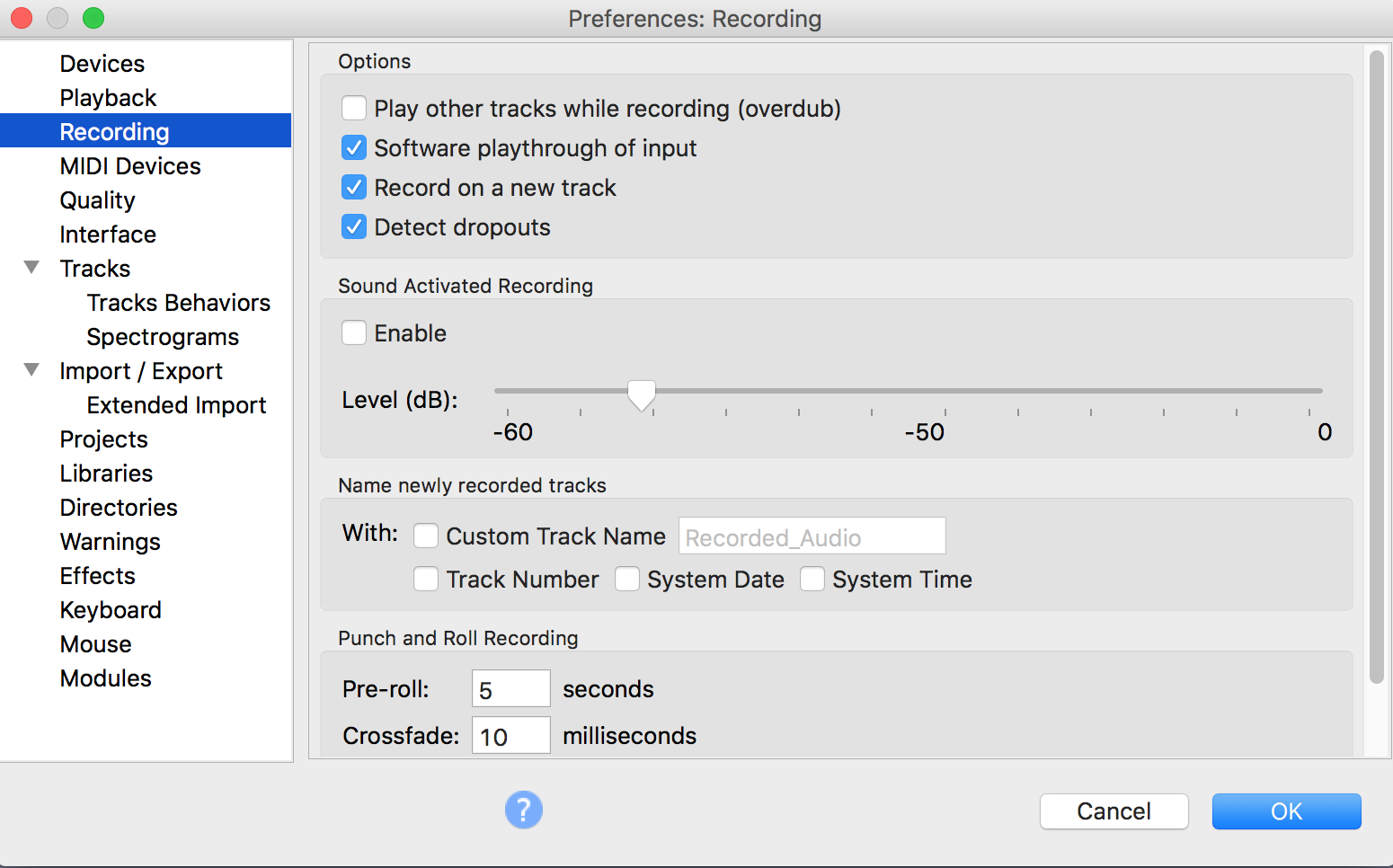Collapse the Import / Export section

point(32,370)
